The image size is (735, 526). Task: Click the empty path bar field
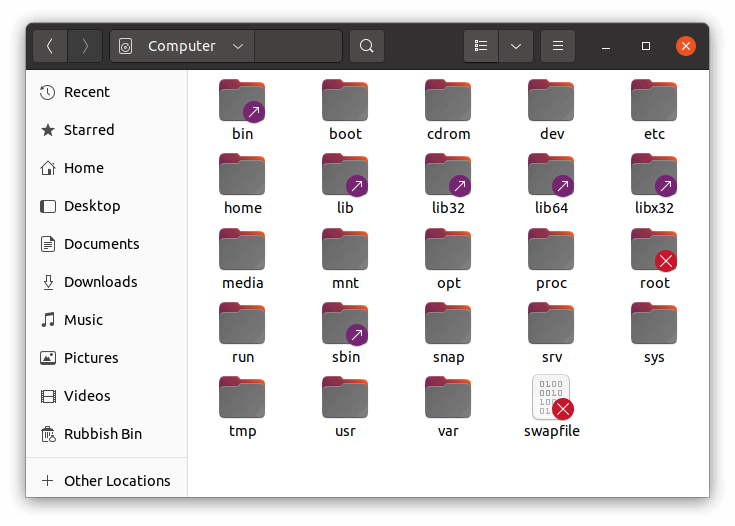(298, 46)
